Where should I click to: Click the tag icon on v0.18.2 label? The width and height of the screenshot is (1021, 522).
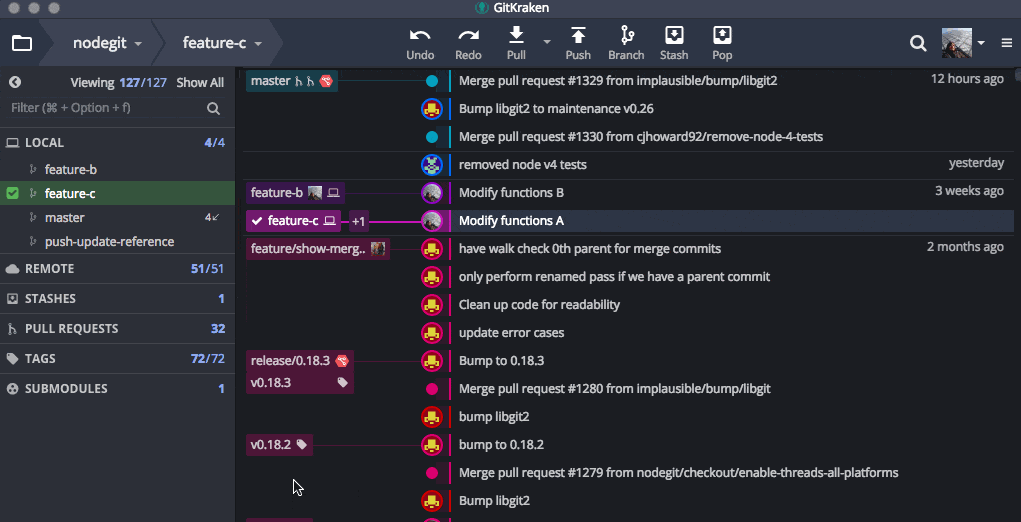301,445
